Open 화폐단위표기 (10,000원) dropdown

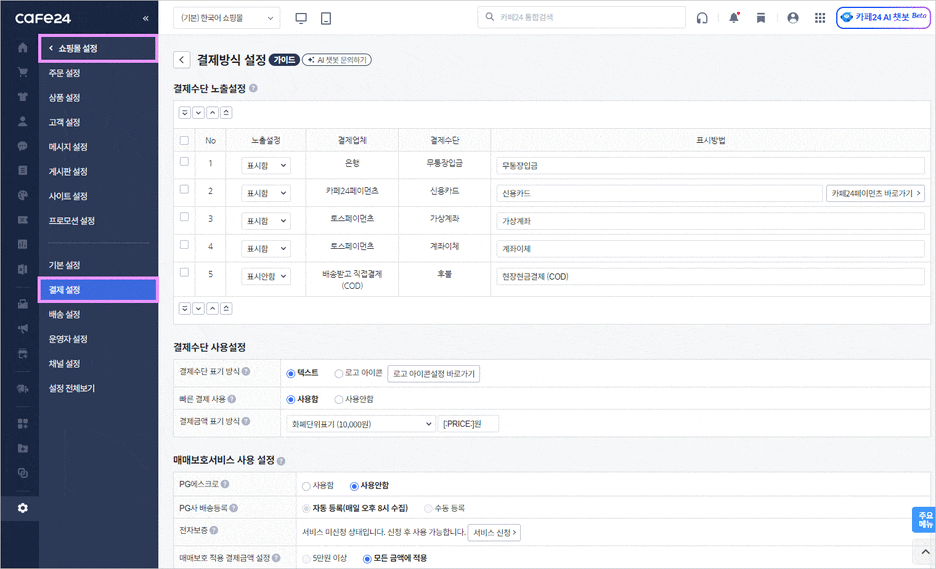pyautogui.click(x=361, y=424)
